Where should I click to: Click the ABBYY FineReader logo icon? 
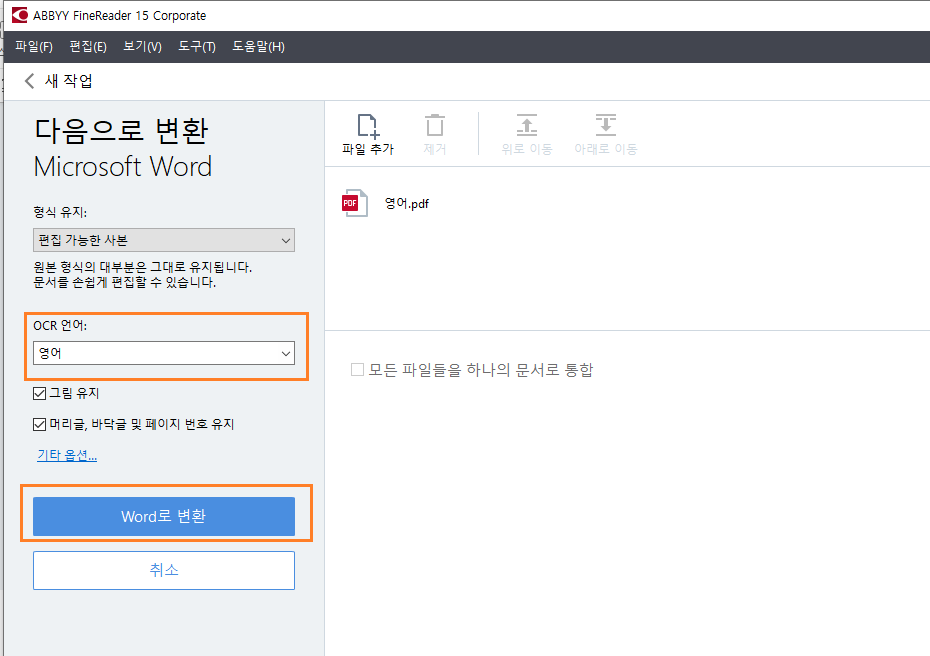tap(20, 15)
